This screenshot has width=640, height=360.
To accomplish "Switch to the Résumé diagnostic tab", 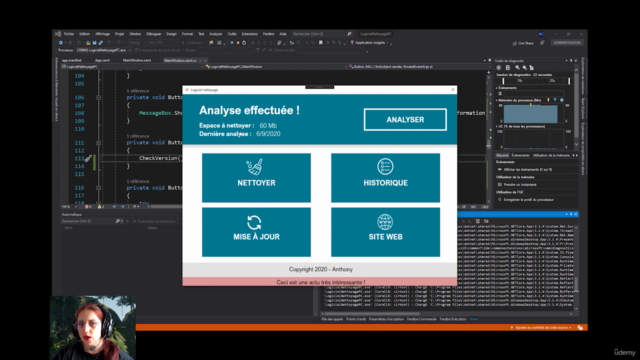I will tap(502, 156).
